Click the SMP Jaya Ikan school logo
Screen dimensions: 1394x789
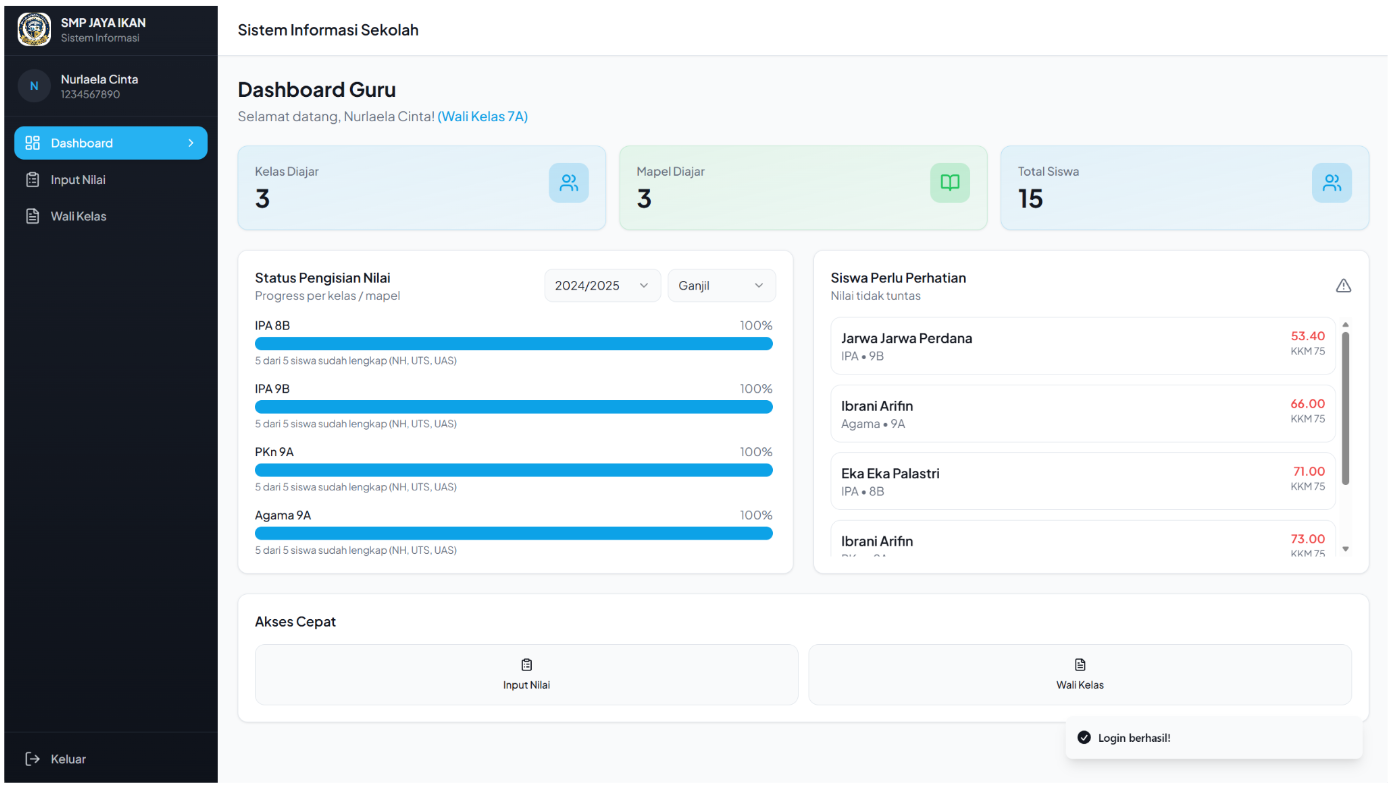(34, 30)
